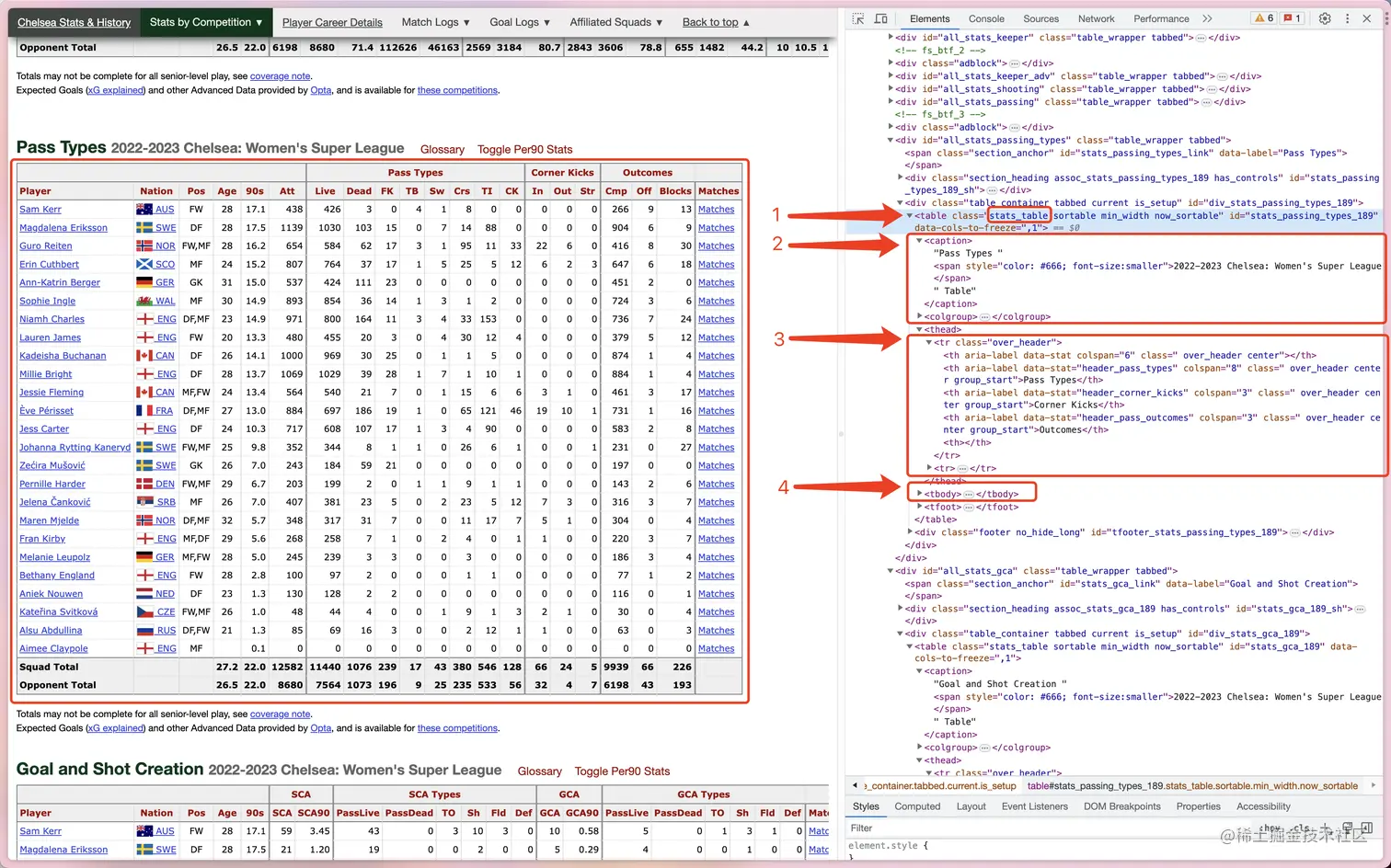The width and height of the screenshot is (1391, 868).
Task: Expand the colgroup node under Pass Types caption
Action: (919, 316)
